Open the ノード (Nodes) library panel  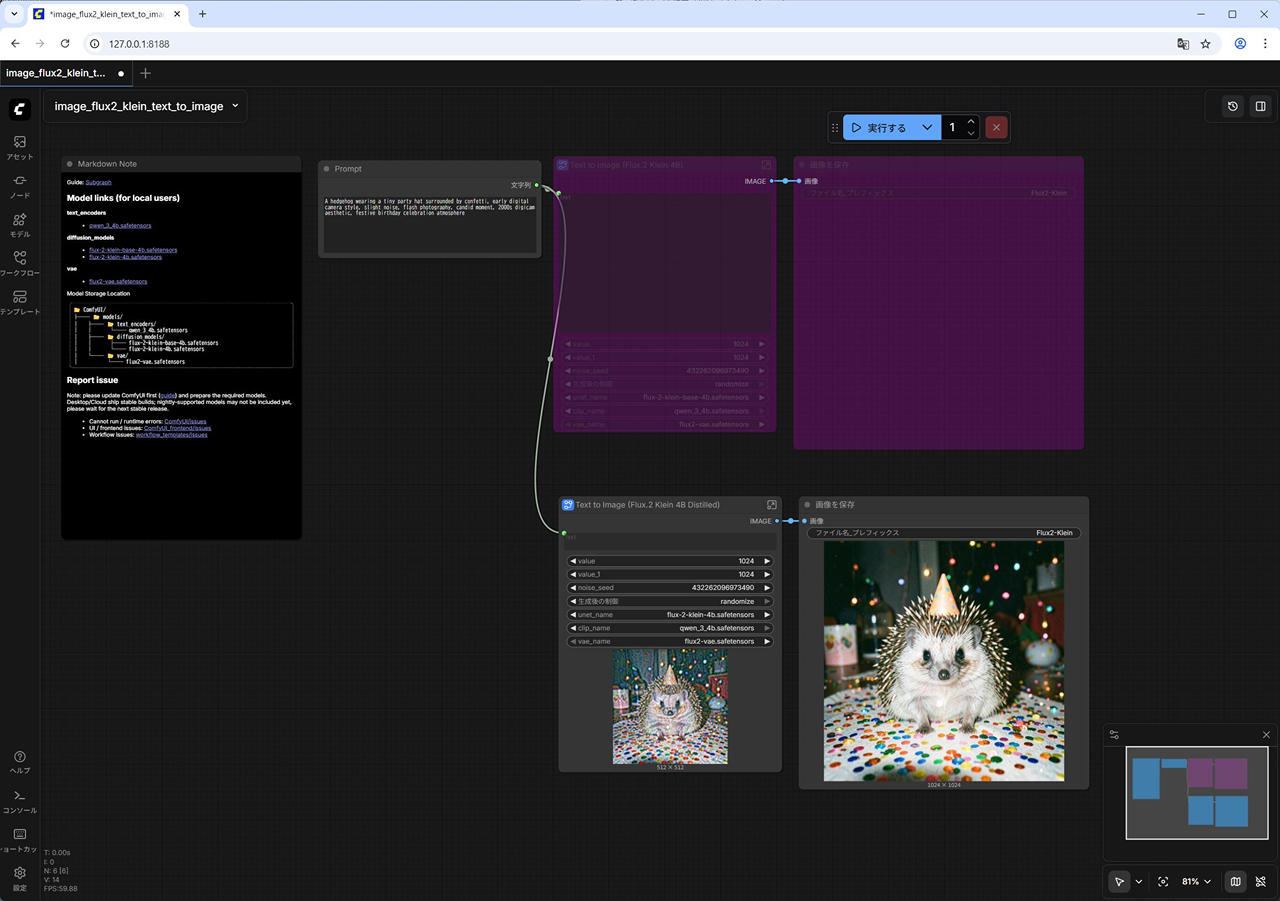click(20, 186)
